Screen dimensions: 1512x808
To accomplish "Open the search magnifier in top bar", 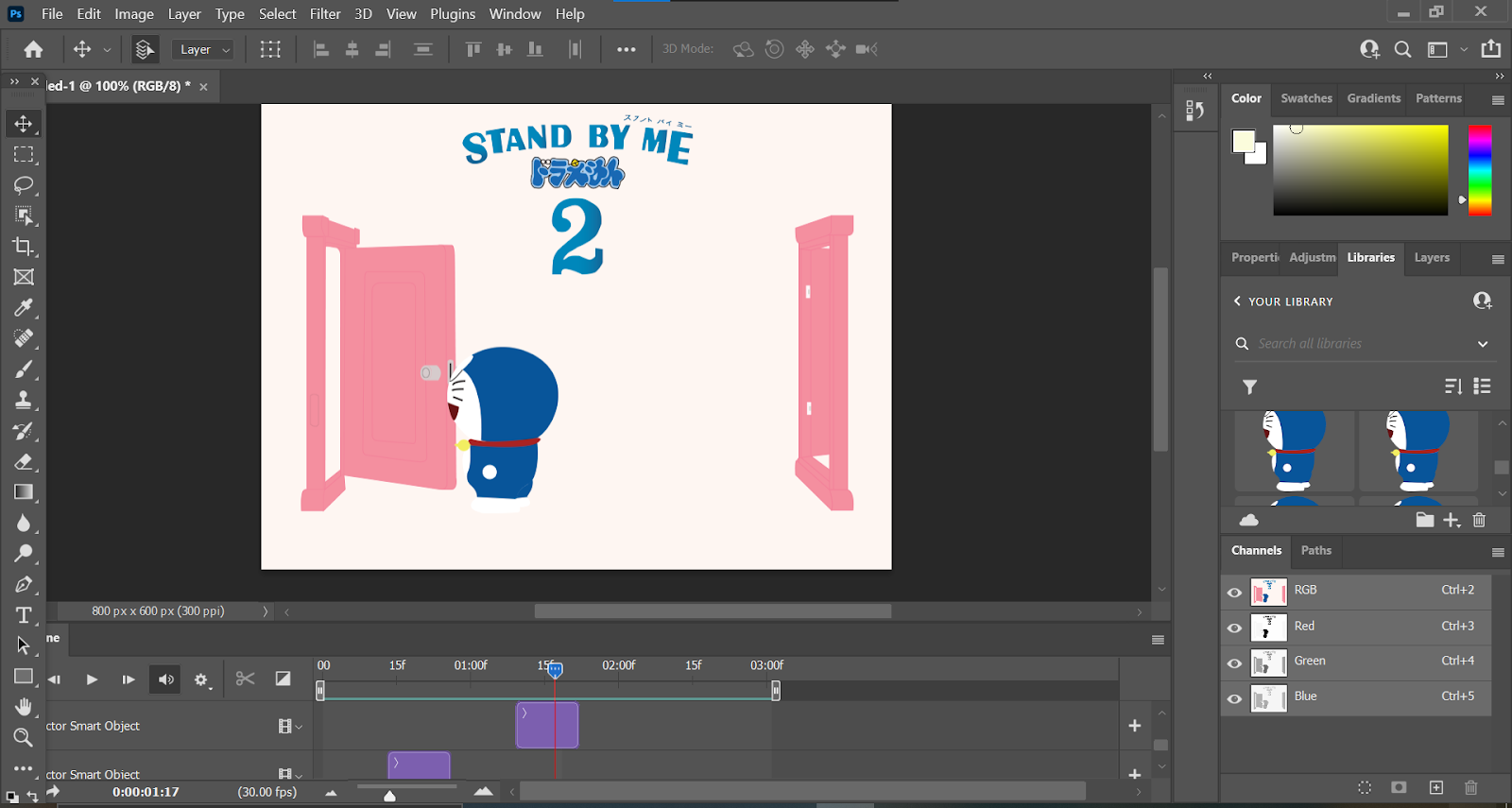I will tap(1403, 49).
